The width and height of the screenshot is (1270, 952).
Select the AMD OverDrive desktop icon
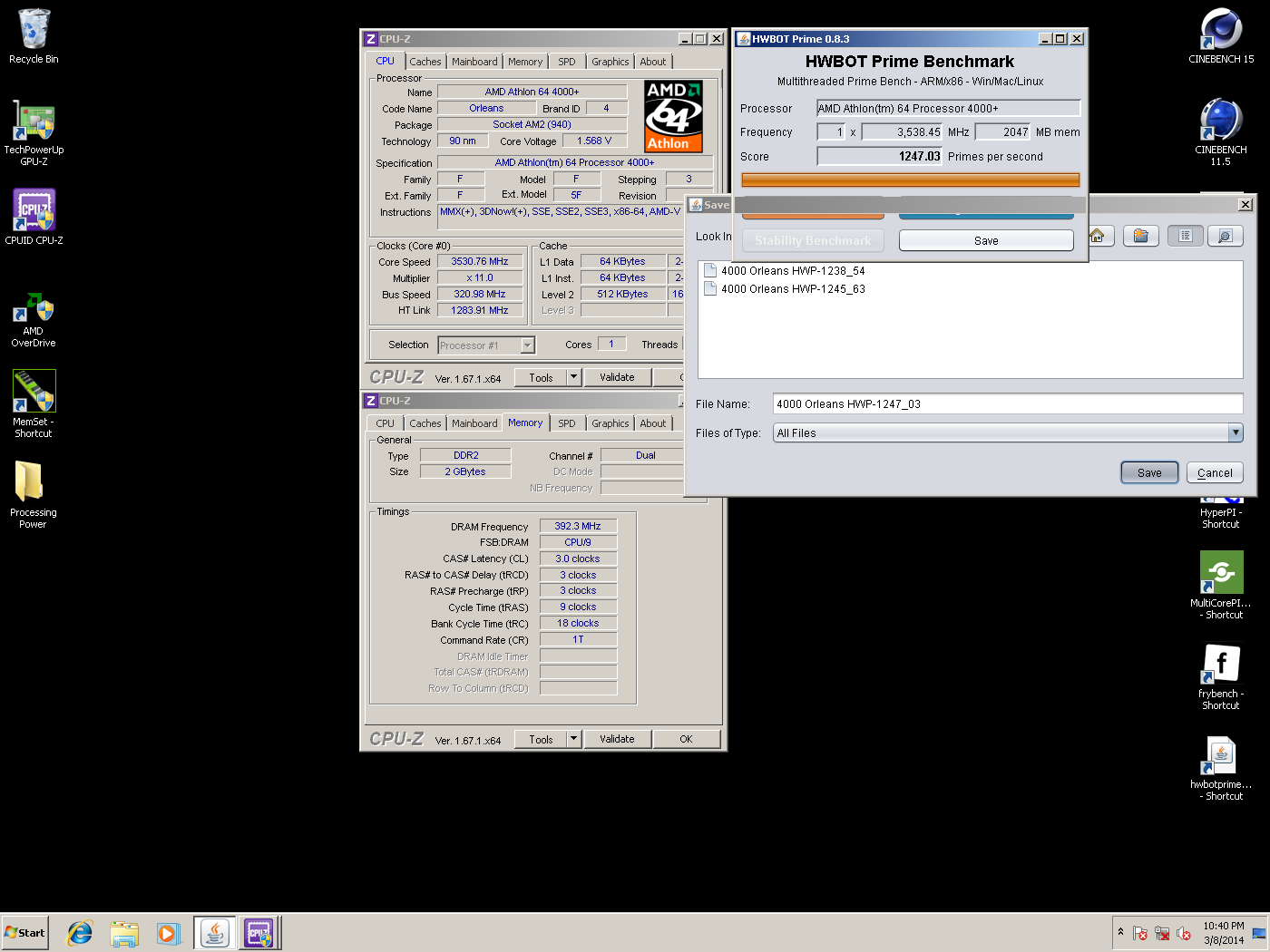(34, 319)
